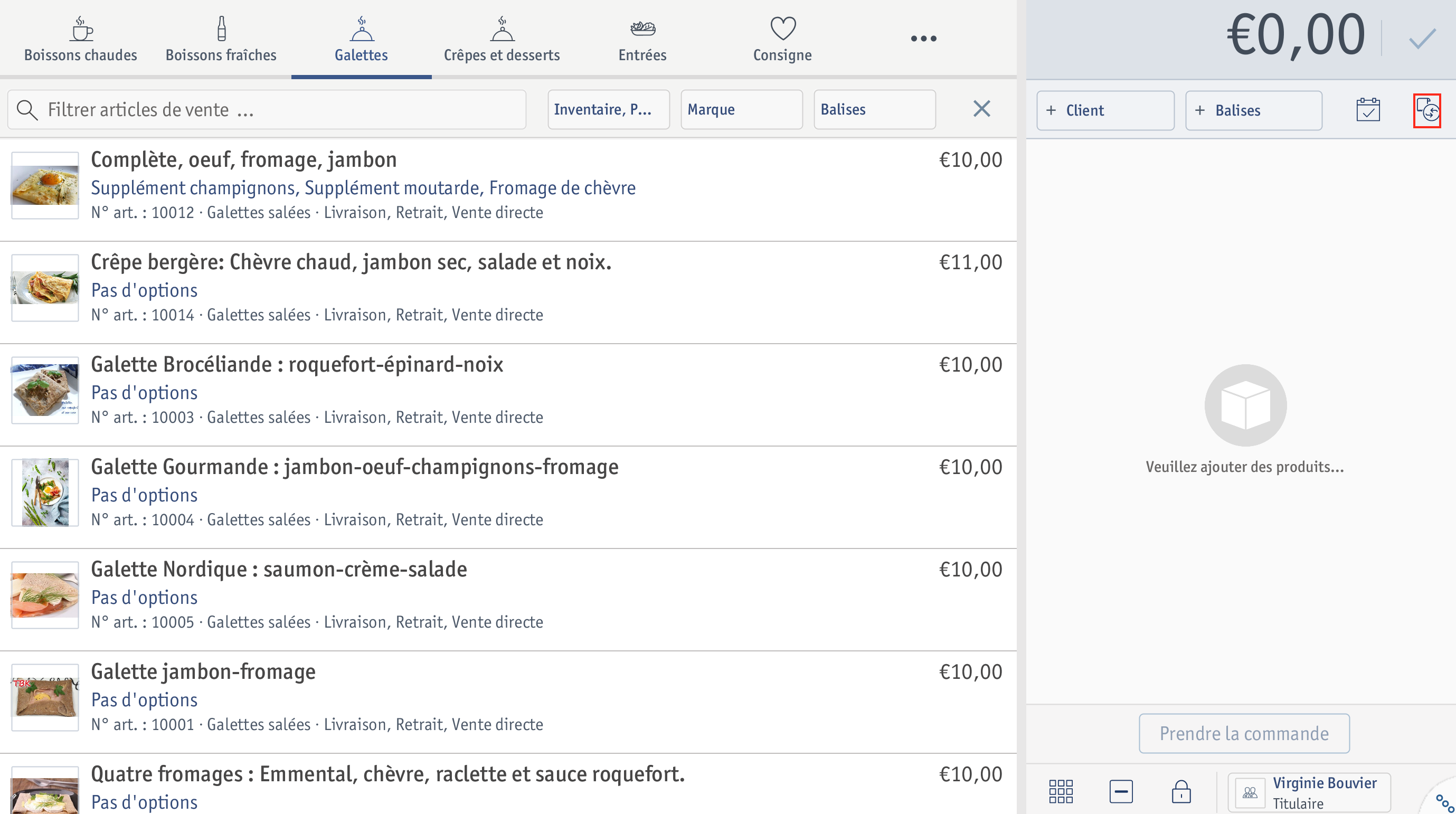Open the order history refresh icon
Viewport: 1456px width, 814px height.
click(1427, 110)
